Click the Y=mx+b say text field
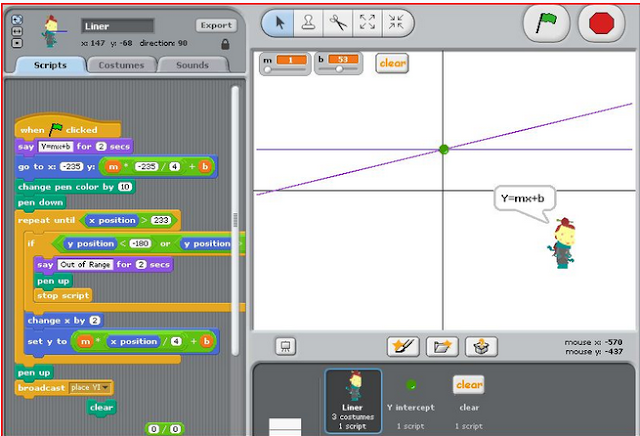This screenshot has width=640, height=436. click(x=56, y=147)
